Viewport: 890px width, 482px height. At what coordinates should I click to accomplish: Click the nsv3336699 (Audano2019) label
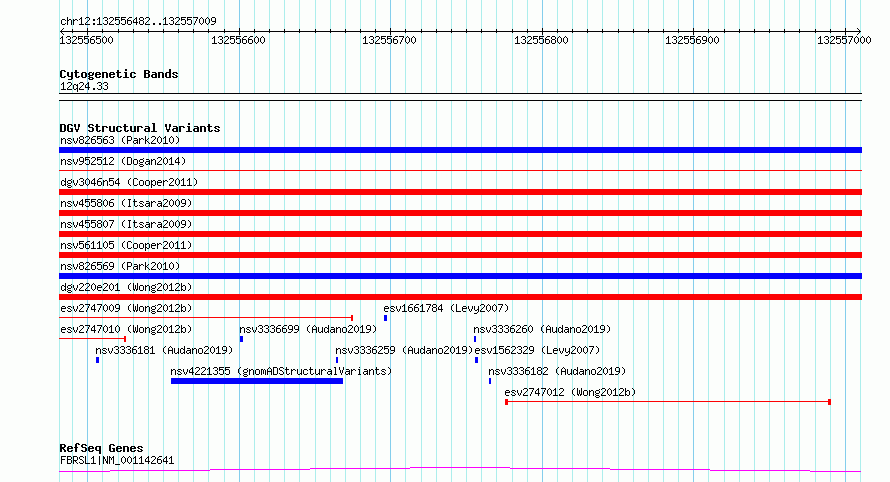coord(308,329)
